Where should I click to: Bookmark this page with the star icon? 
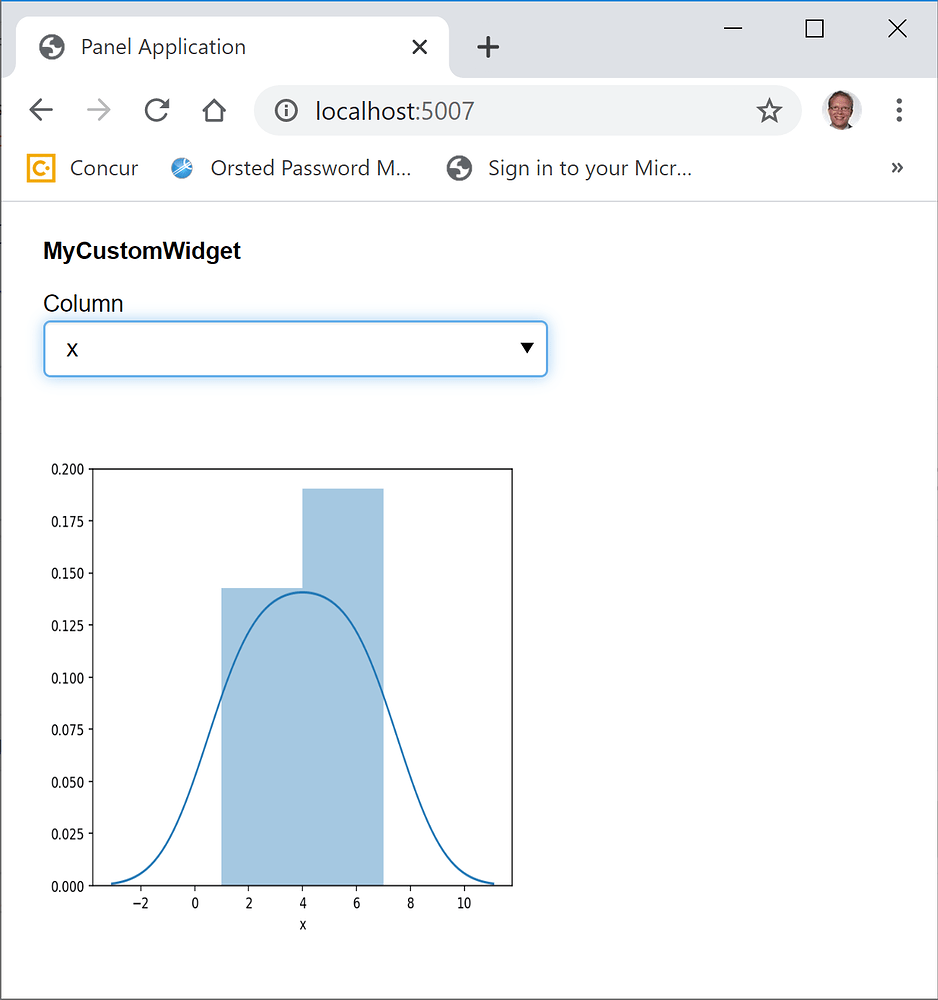tap(769, 111)
